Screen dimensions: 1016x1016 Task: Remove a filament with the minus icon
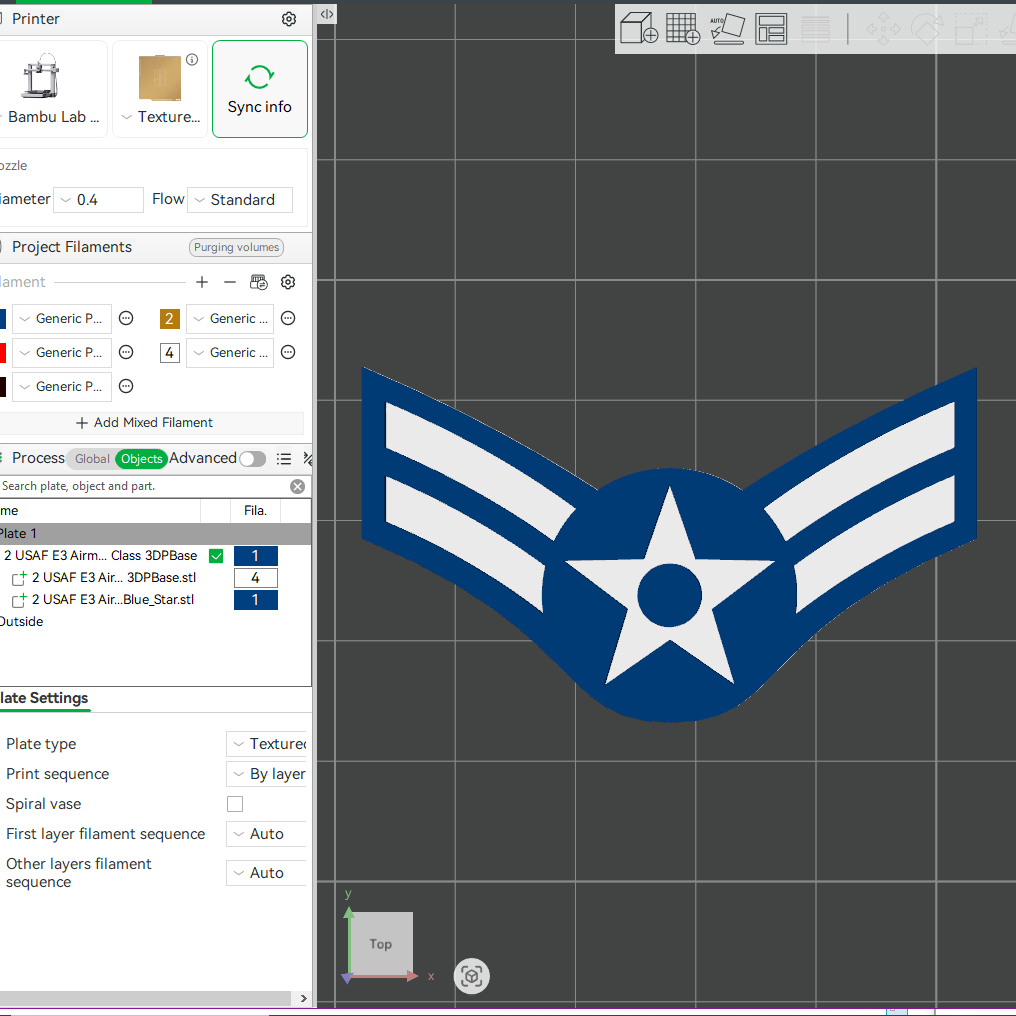pos(229,282)
